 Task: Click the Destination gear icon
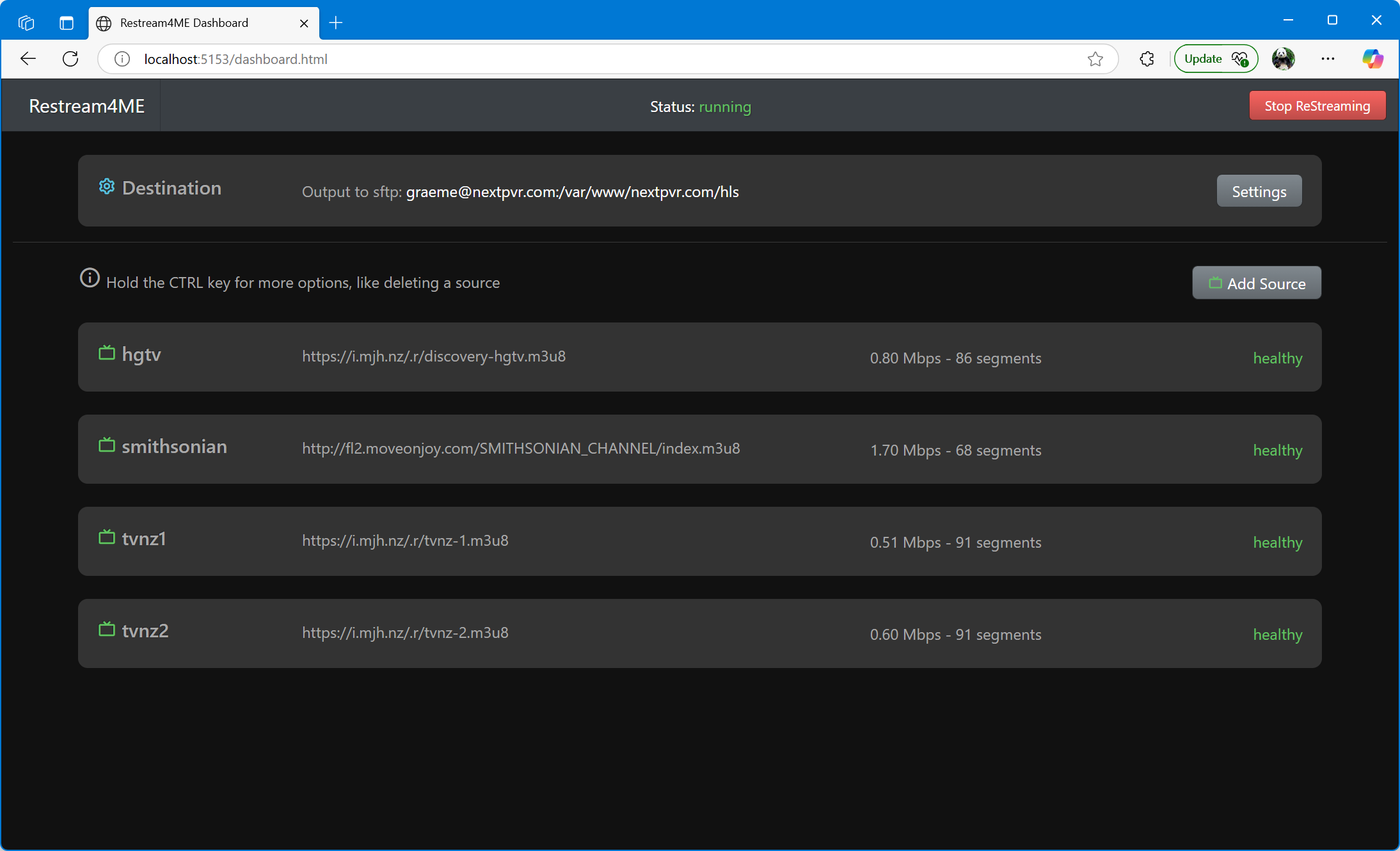tap(106, 187)
